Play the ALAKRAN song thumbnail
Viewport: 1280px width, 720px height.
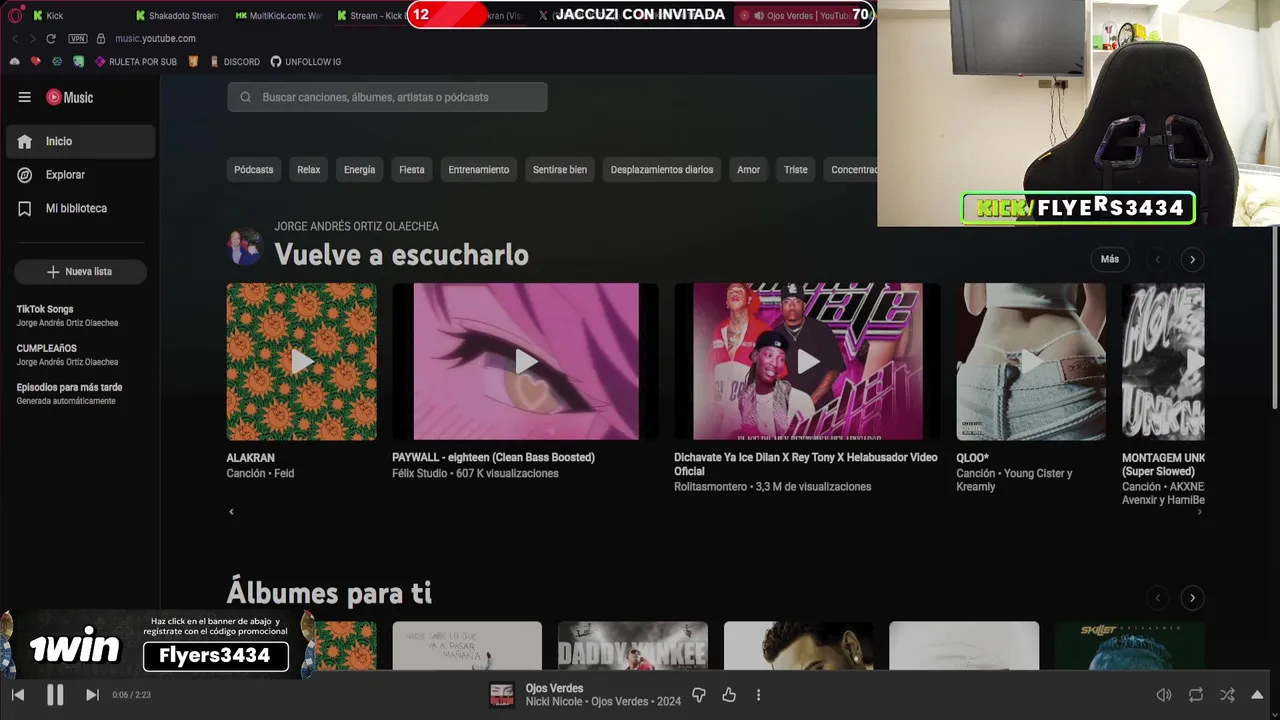click(302, 361)
